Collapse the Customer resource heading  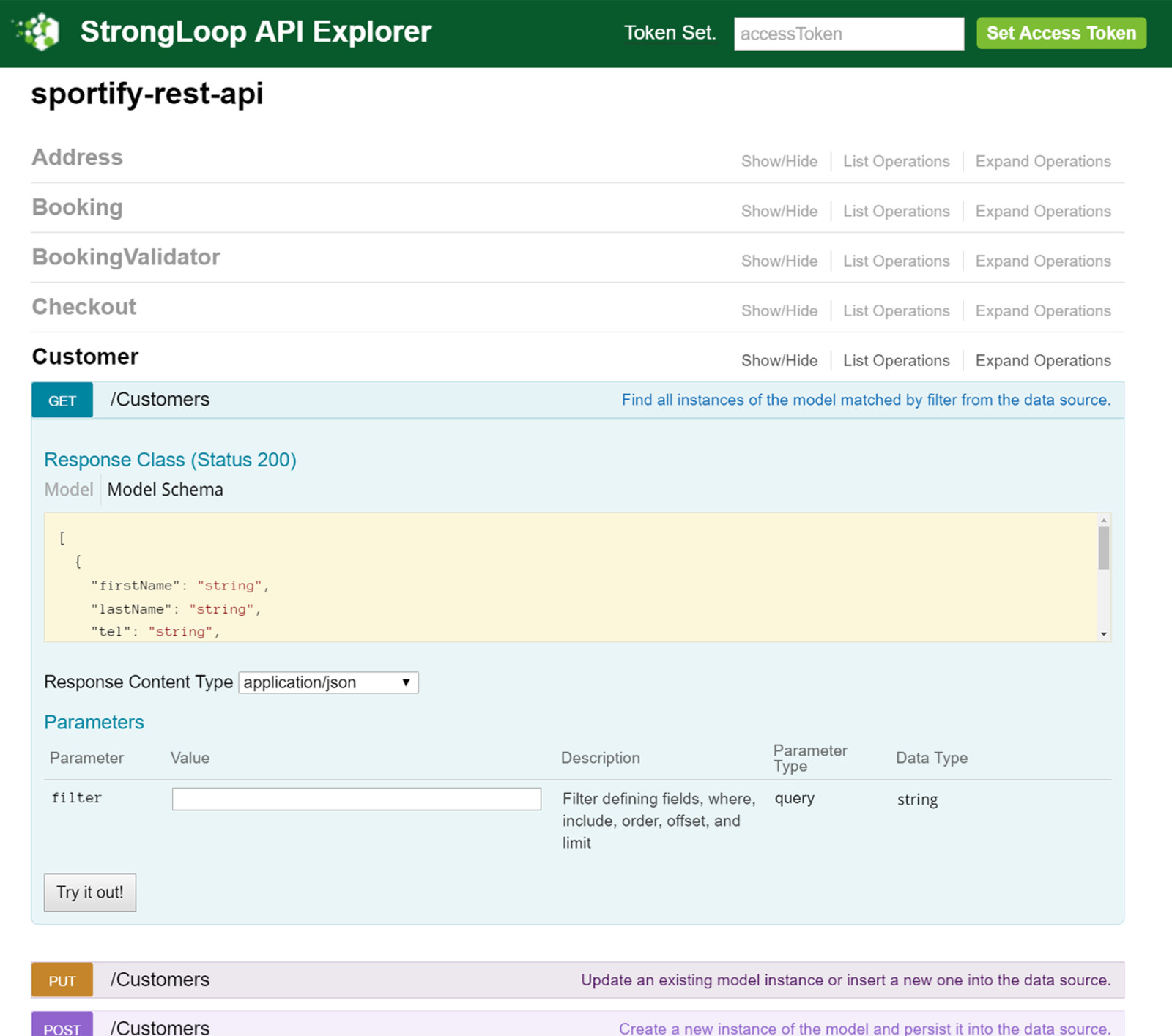[85, 357]
